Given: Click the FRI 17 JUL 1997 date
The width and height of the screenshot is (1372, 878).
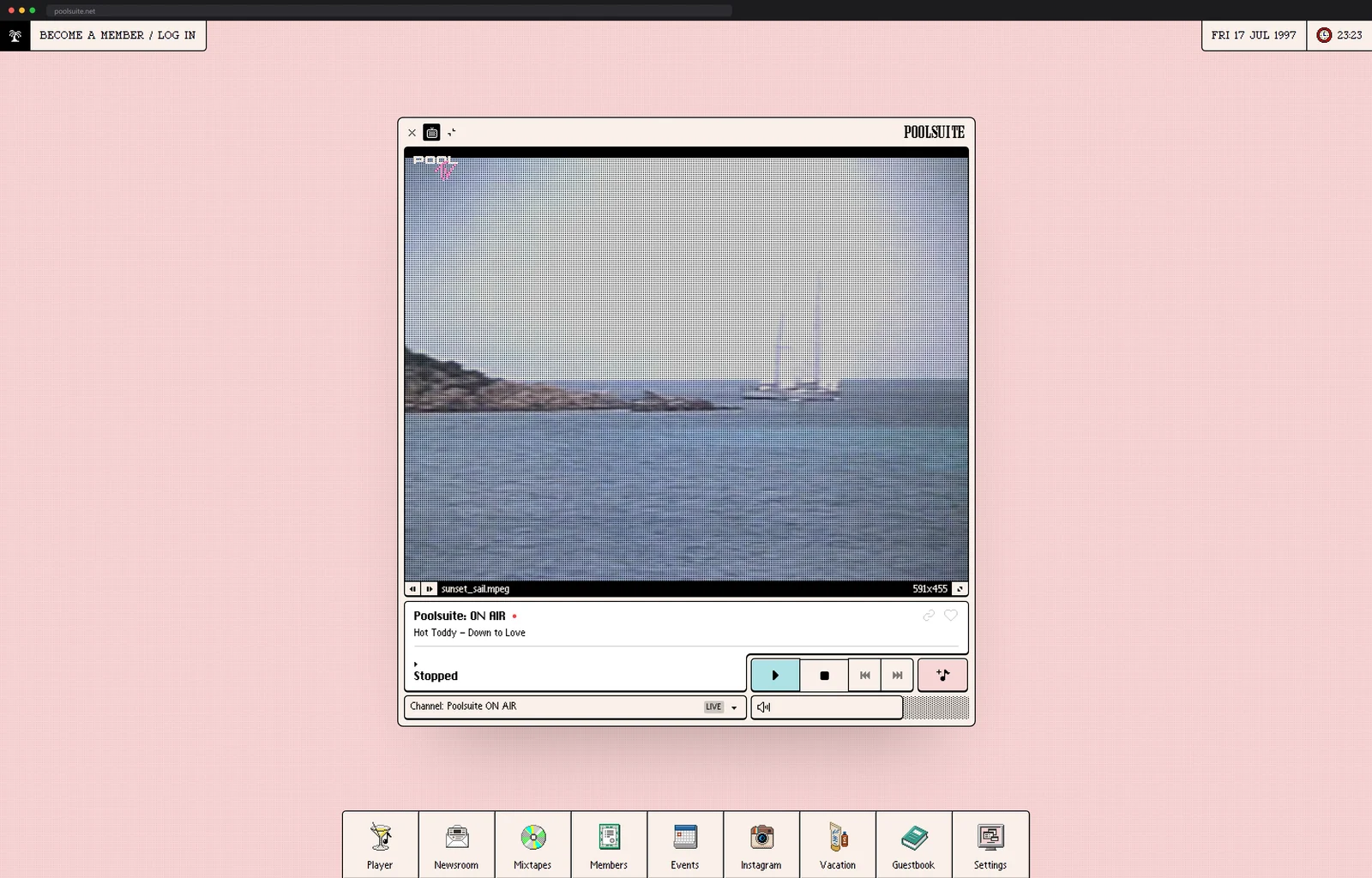Looking at the screenshot, I should click(x=1254, y=35).
